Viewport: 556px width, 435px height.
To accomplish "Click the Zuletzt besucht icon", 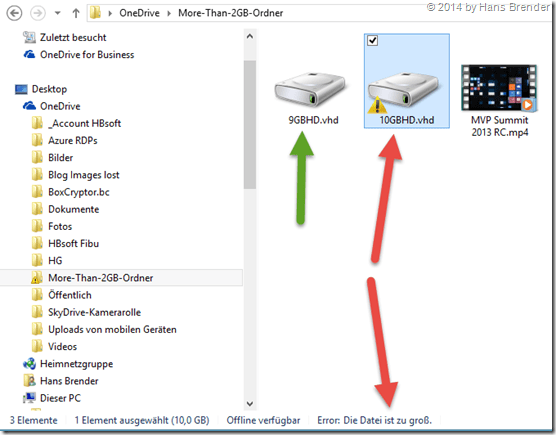I will [29, 37].
